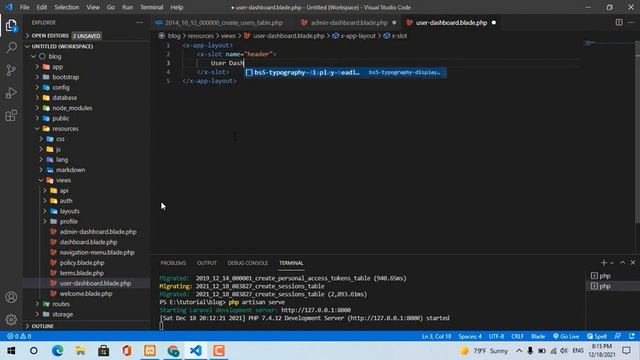This screenshot has width=640, height=360.
Task: Open the Accounts menu icon
Action: click(x=11, y=297)
